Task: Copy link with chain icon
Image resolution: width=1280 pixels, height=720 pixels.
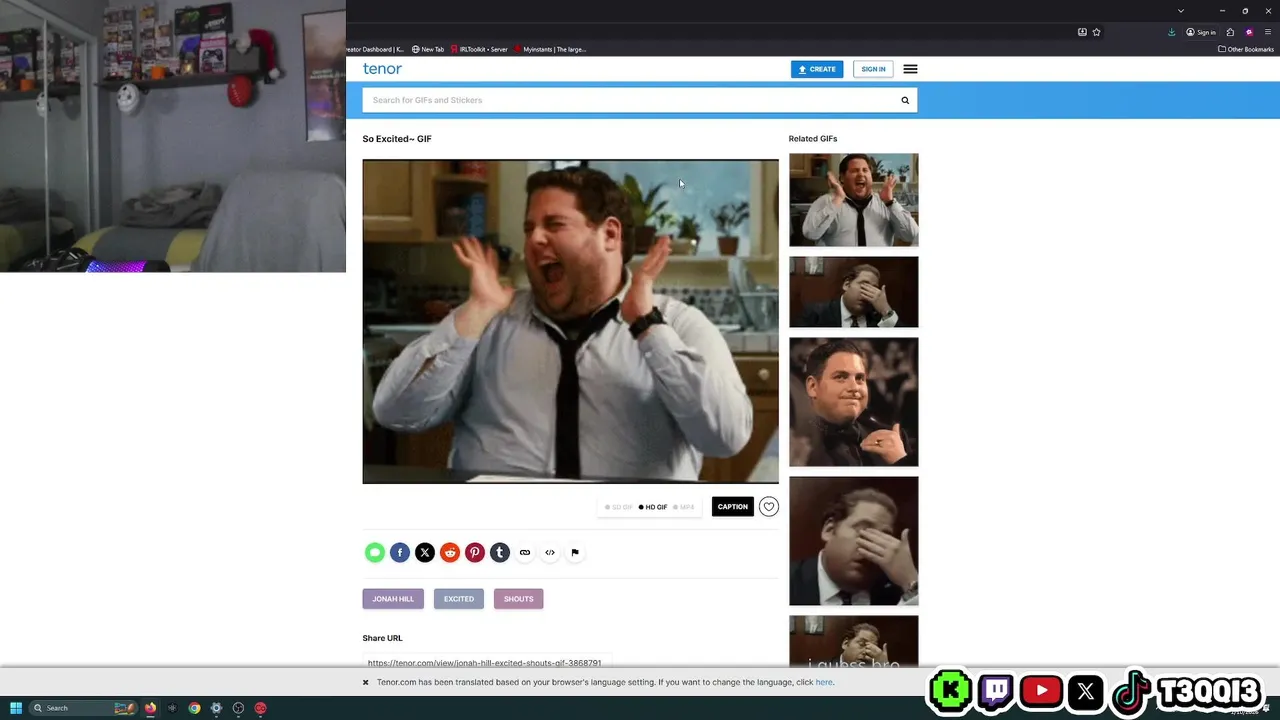Action: (x=524, y=552)
